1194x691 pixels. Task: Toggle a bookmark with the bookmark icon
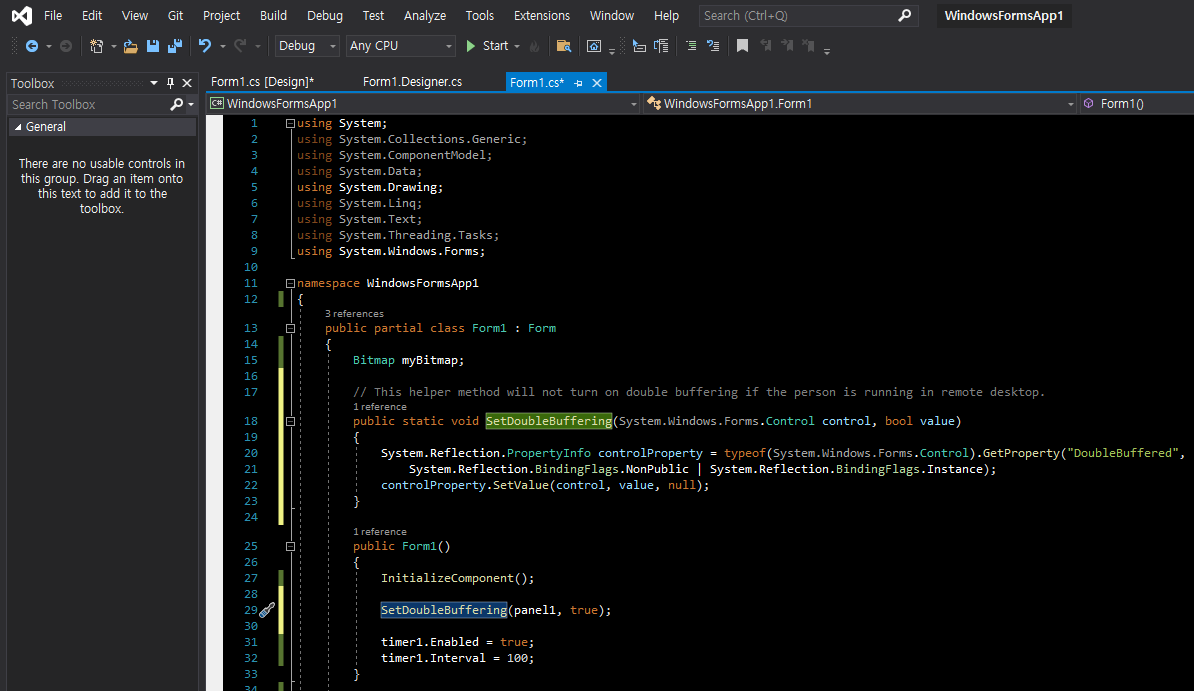(x=742, y=46)
